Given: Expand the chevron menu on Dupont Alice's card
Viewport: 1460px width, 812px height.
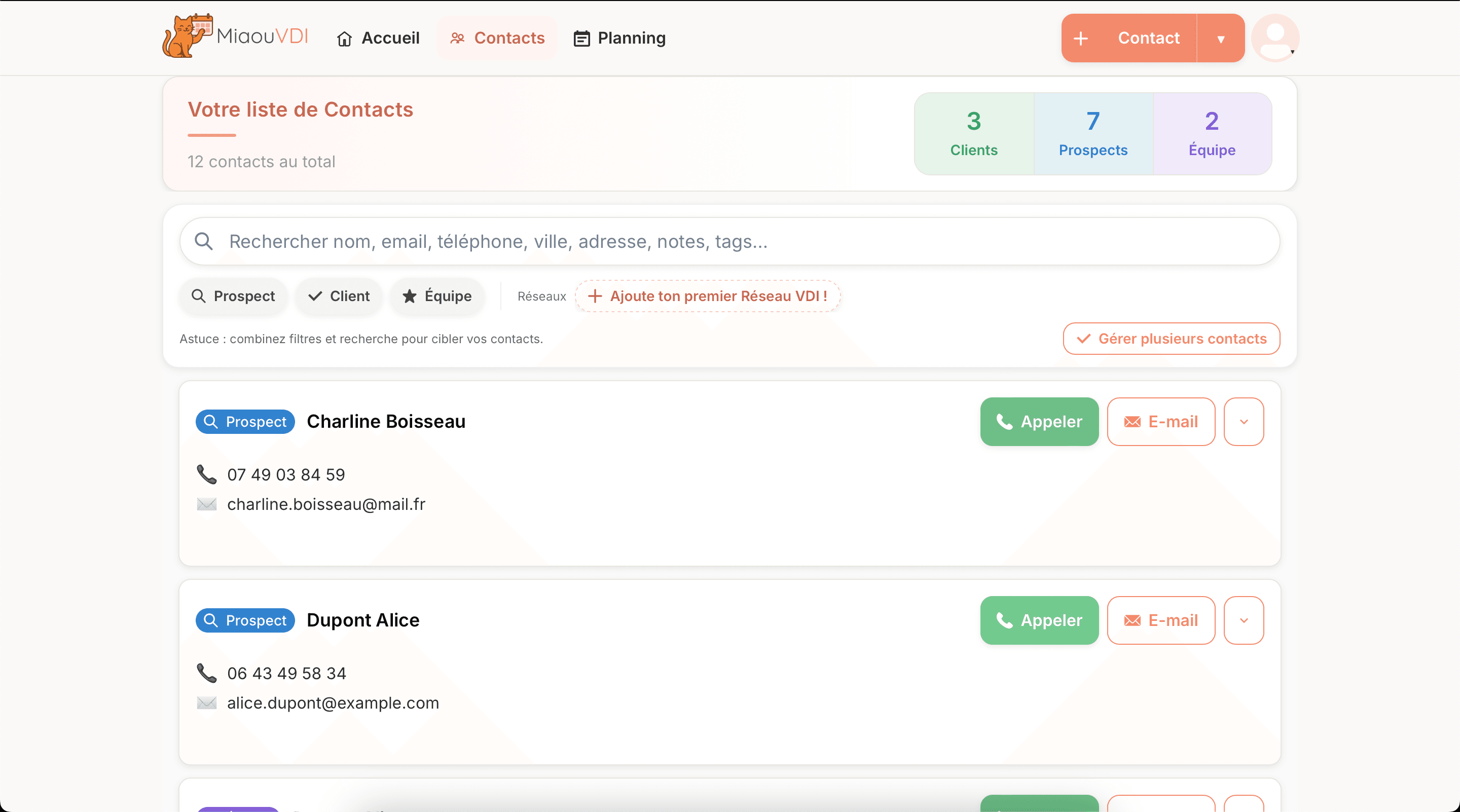Looking at the screenshot, I should (x=1244, y=620).
